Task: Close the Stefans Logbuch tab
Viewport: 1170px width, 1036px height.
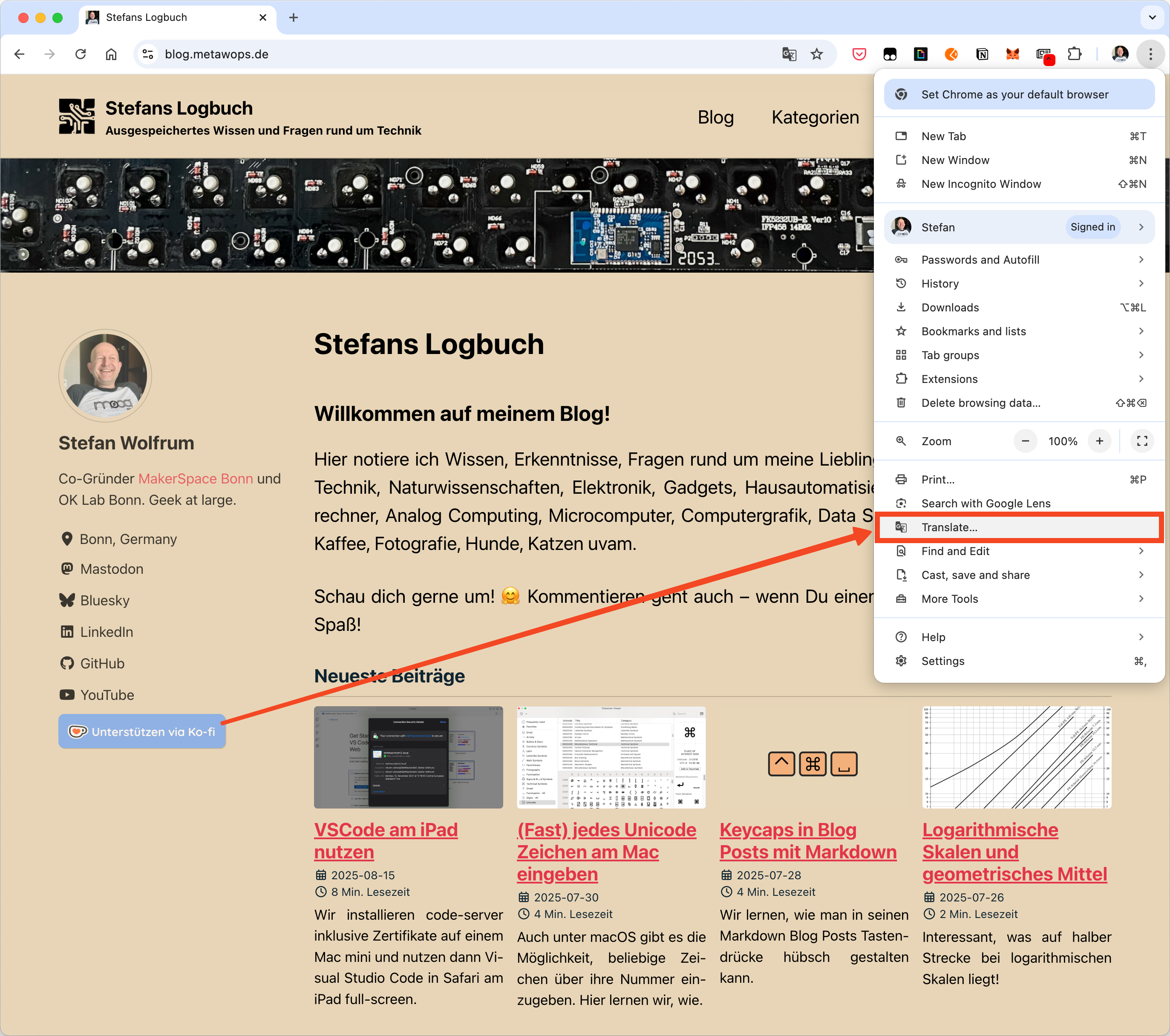Action: [x=263, y=17]
